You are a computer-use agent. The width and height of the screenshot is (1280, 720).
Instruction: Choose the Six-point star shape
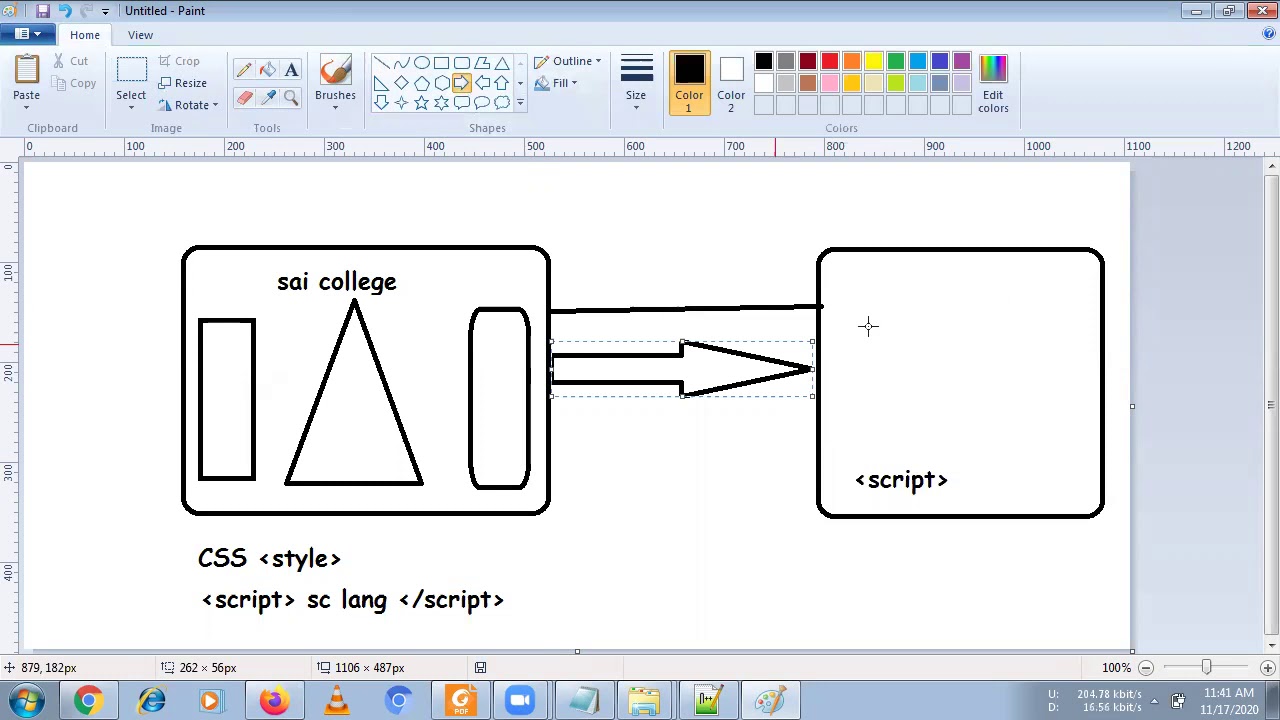[x=441, y=103]
